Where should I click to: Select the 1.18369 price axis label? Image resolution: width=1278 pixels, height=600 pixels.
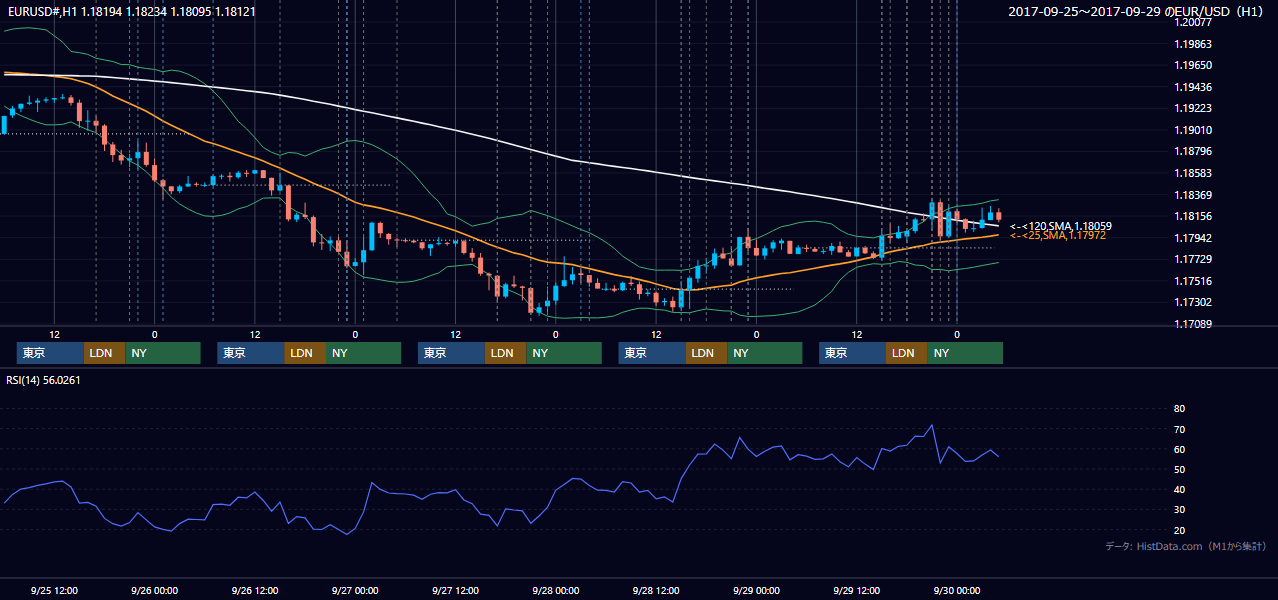[1193, 195]
